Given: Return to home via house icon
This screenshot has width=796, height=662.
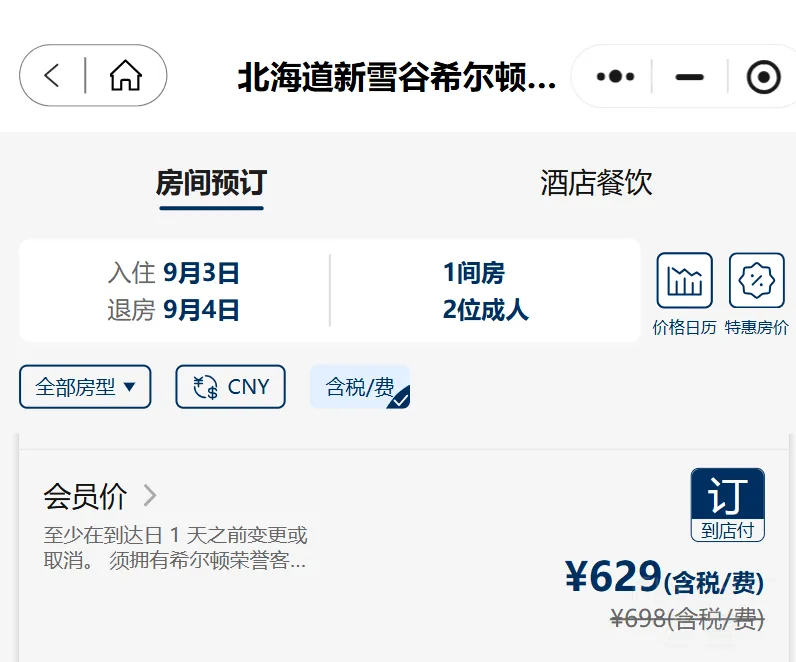Looking at the screenshot, I should pyautogui.click(x=125, y=75).
